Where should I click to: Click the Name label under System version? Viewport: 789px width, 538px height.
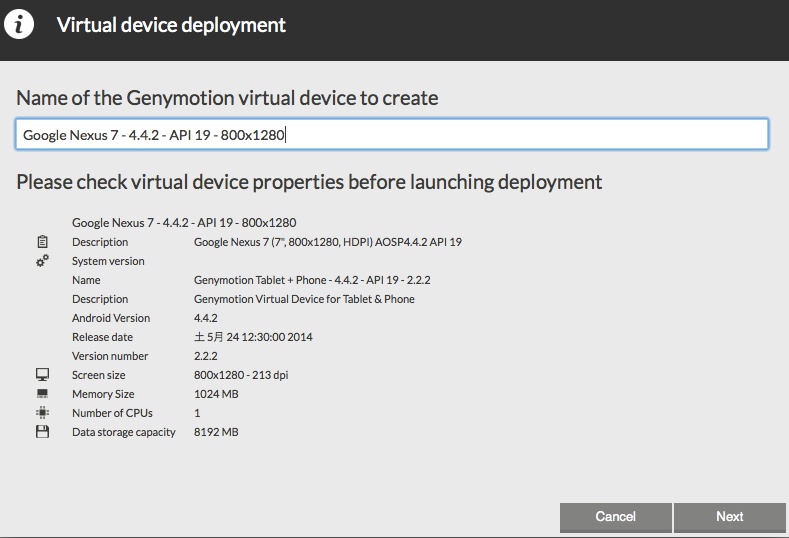[x=86, y=280]
